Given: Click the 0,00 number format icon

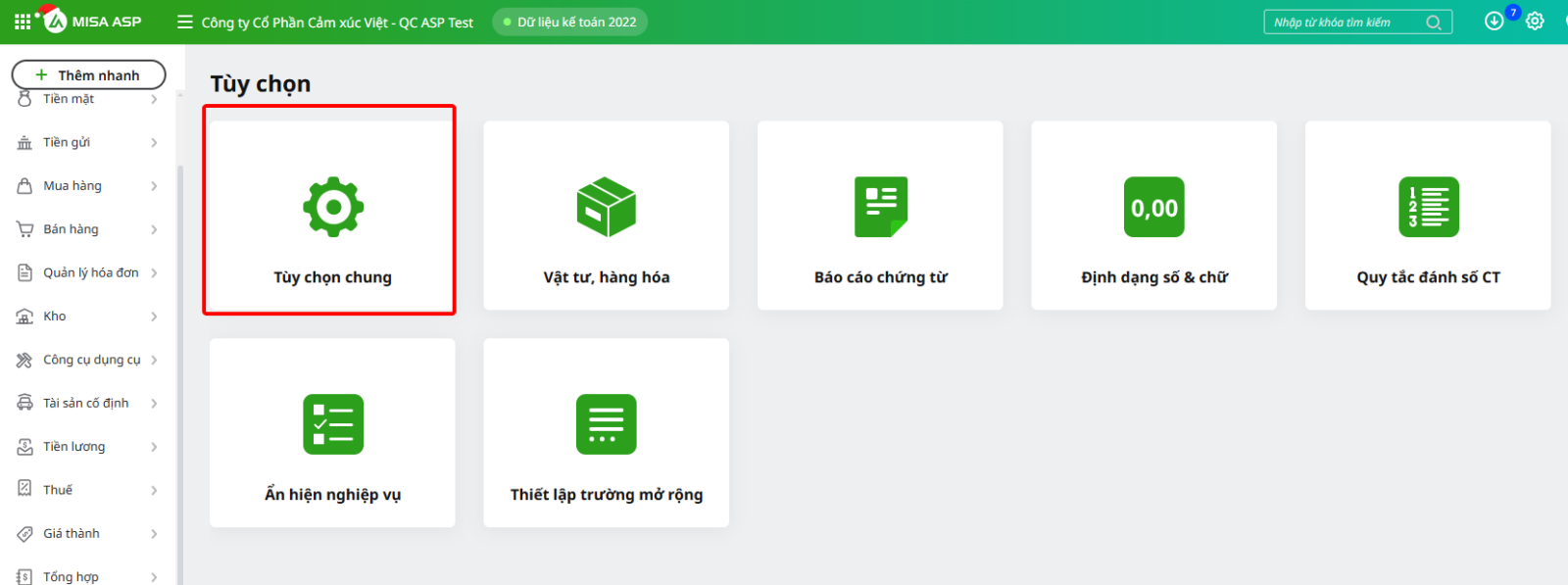Looking at the screenshot, I should click(1154, 207).
